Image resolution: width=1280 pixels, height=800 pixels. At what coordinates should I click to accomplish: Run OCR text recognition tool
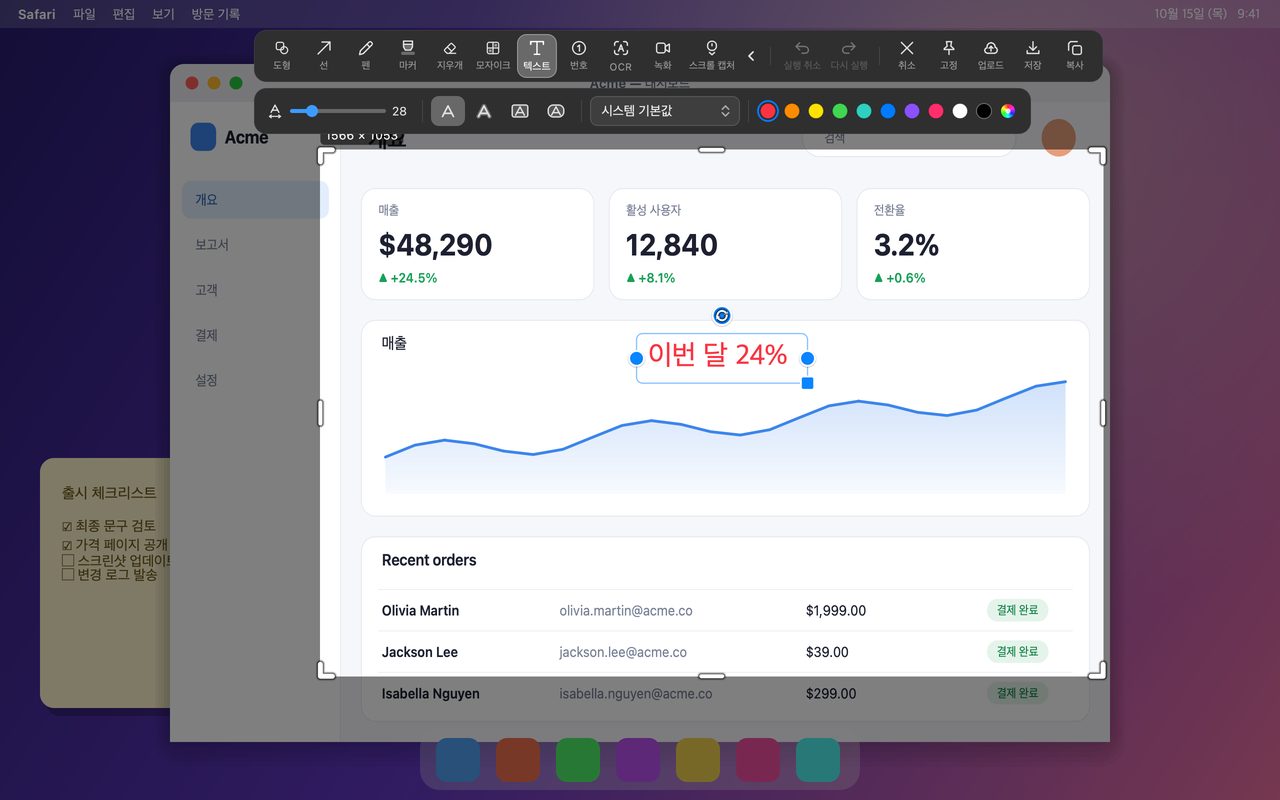[621, 55]
